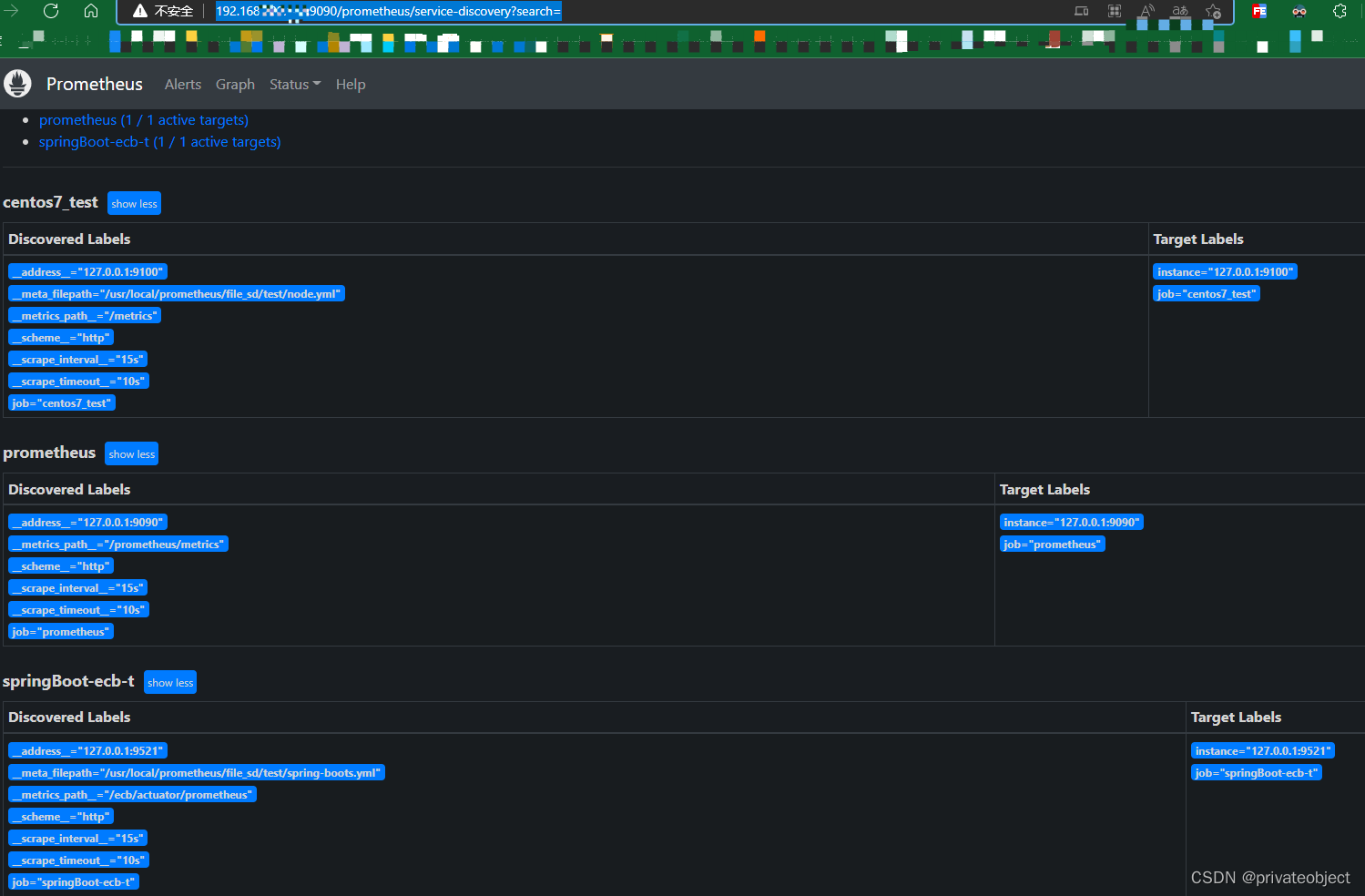Click the springBoot-ecb-t section heading
Screen dimensions: 1365x896
[68, 681]
